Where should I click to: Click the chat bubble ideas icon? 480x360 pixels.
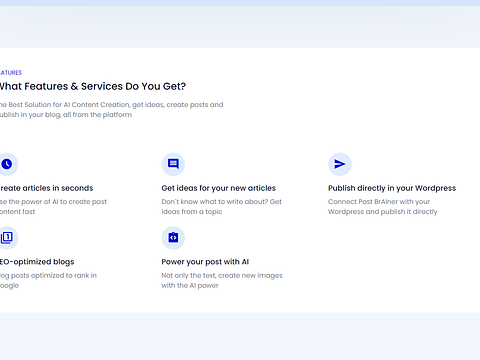tap(173, 164)
